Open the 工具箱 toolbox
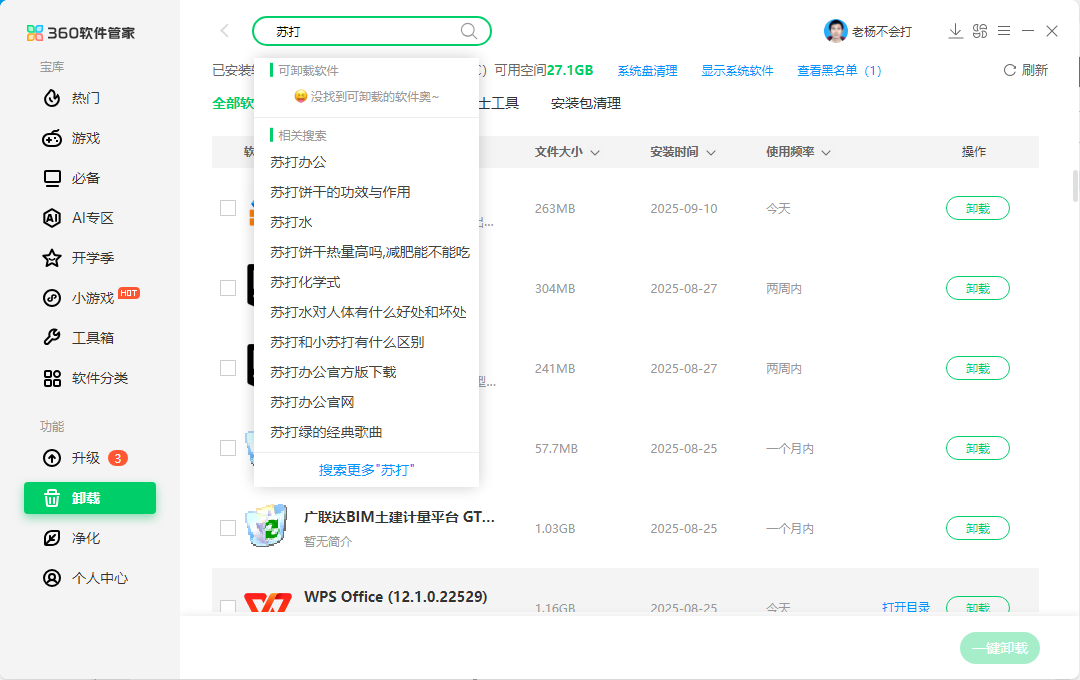This screenshot has width=1080, height=680. tap(80, 337)
